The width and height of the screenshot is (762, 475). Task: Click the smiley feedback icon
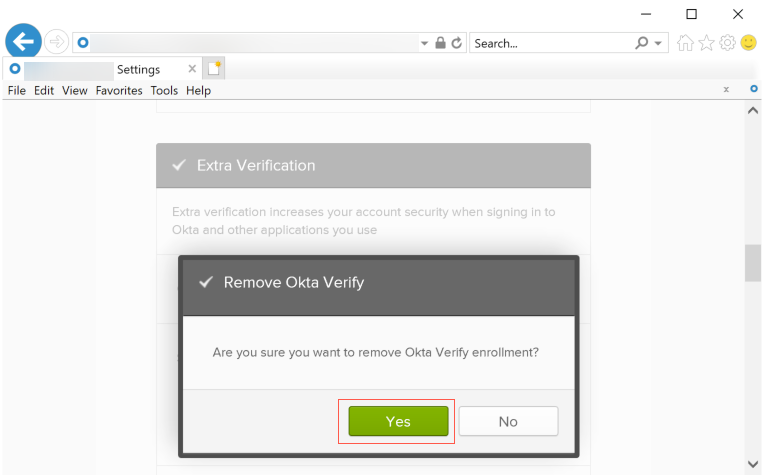coord(748,43)
